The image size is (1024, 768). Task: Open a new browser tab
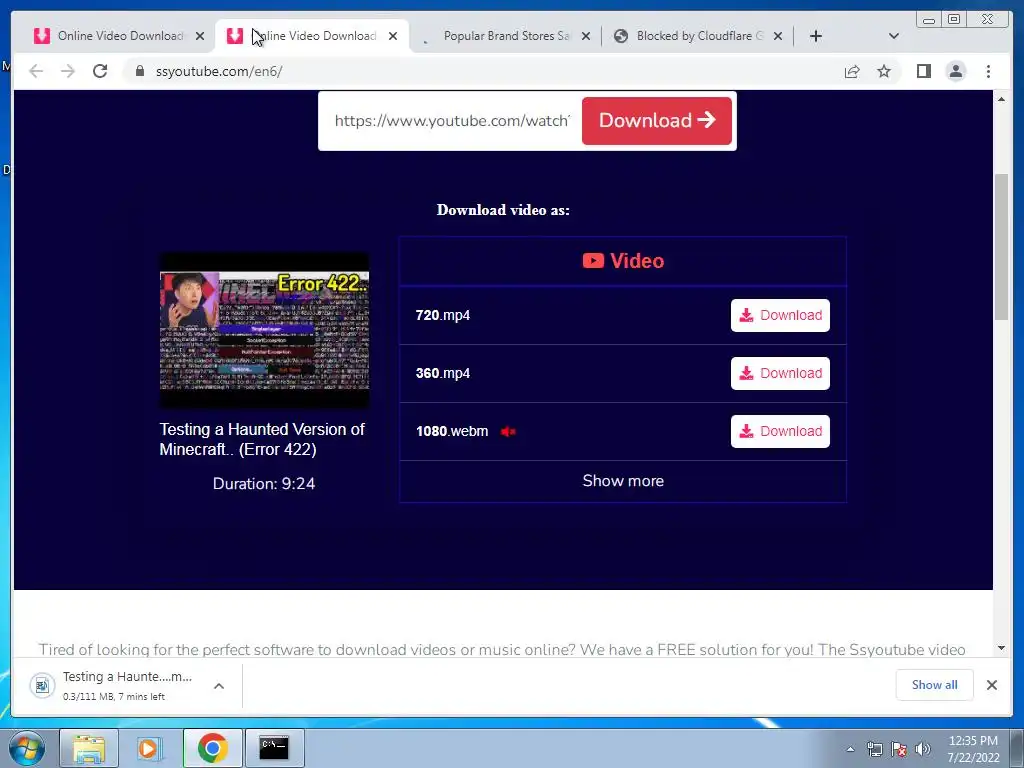point(816,36)
